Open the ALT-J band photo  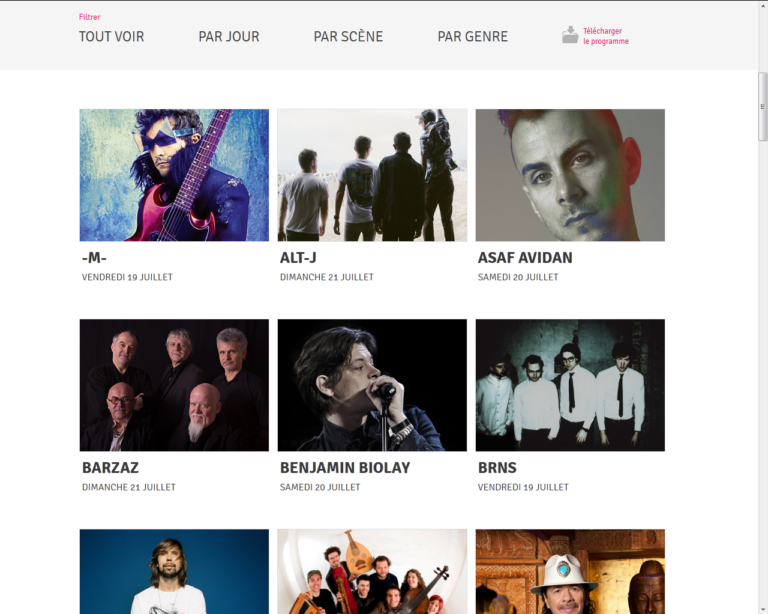tap(372, 175)
